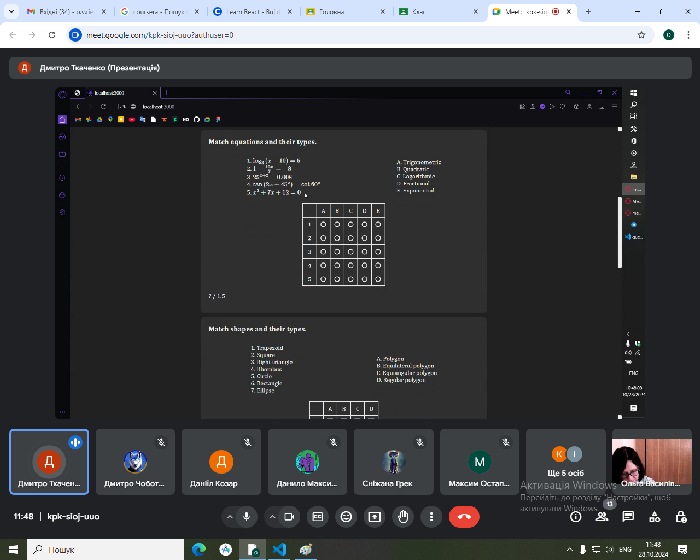Open video settings arrow next to camera
Viewport: 700px width, 560px height.
(x=272, y=516)
